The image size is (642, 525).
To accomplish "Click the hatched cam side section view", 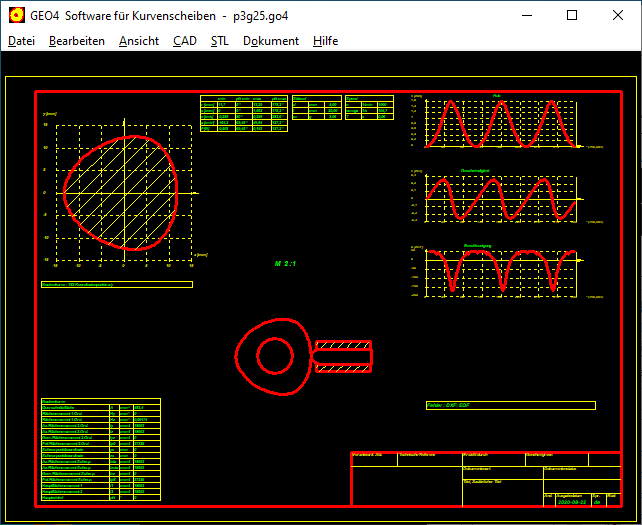I will [x=343, y=354].
